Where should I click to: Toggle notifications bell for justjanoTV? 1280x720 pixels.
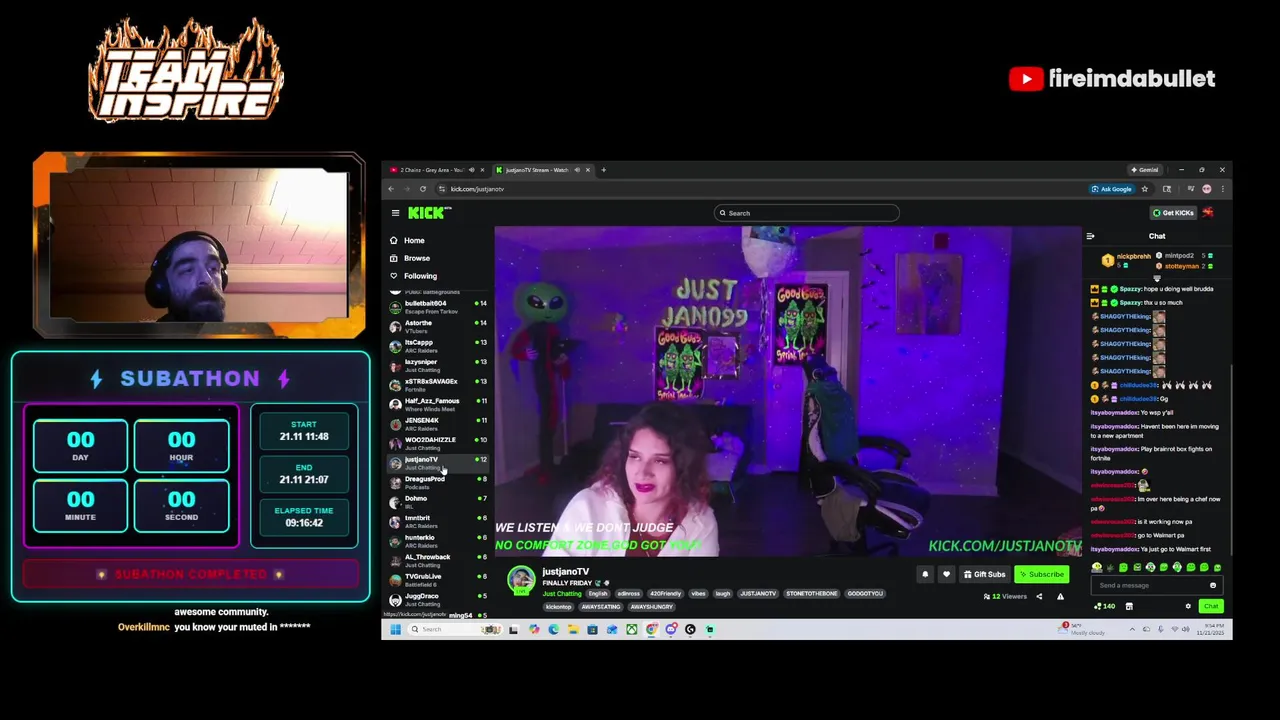[925, 574]
